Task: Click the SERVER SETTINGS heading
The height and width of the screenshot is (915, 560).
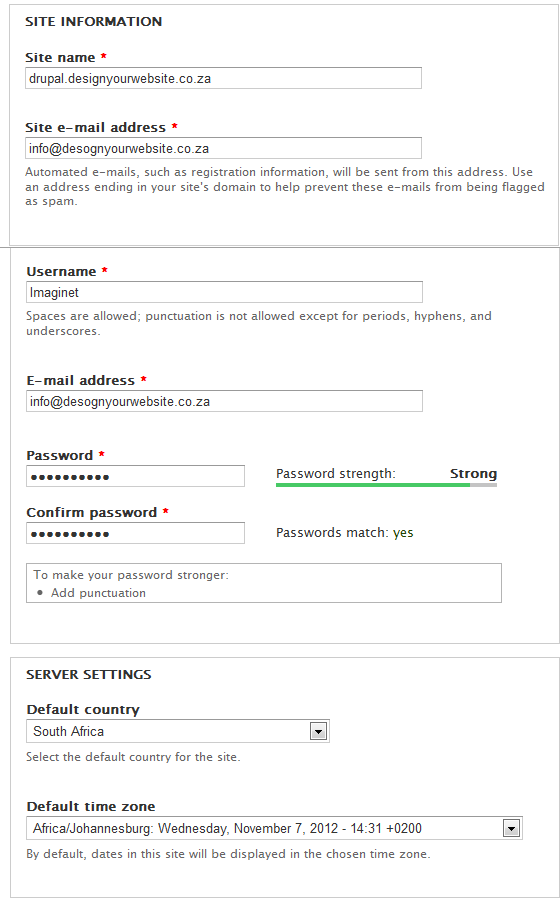Action: coord(89,675)
